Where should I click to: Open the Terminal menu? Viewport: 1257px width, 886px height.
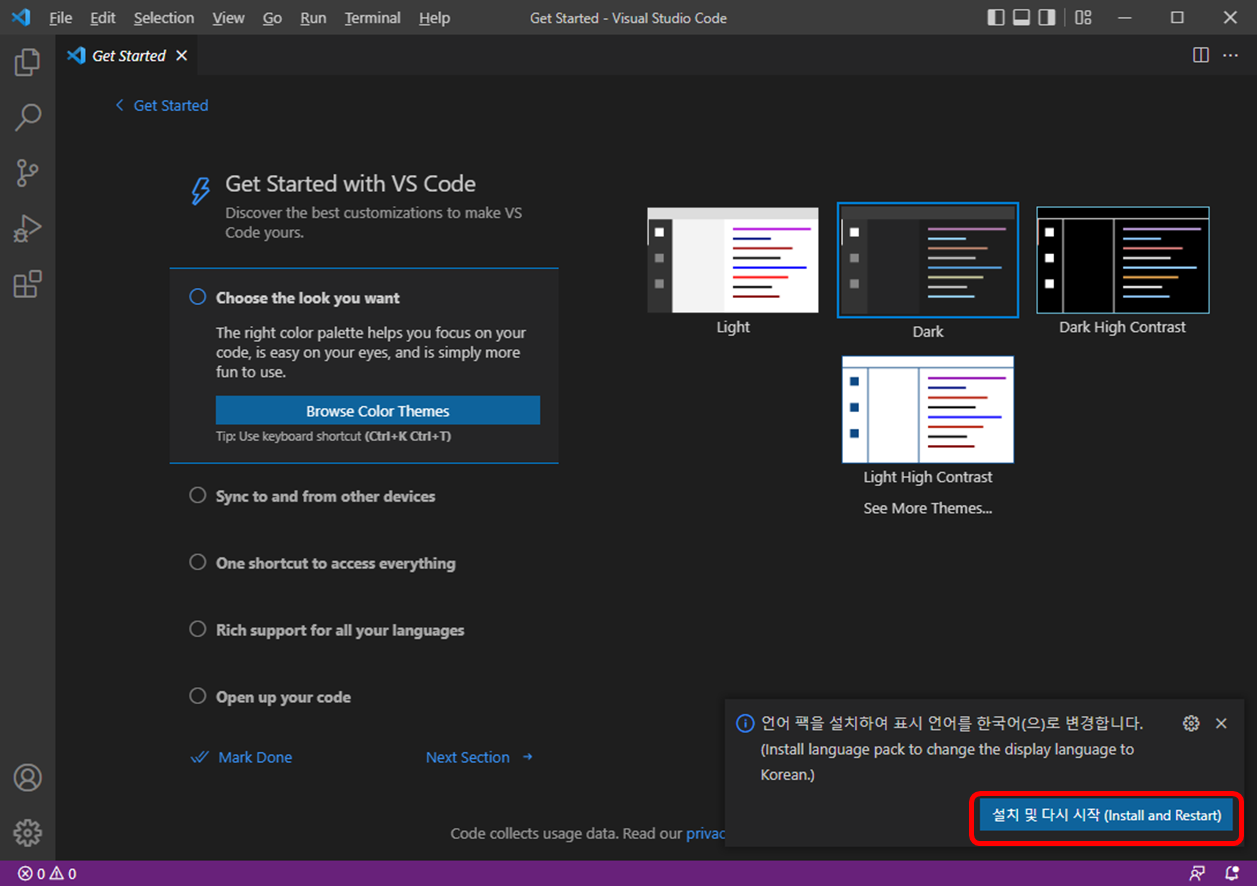coord(372,18)
